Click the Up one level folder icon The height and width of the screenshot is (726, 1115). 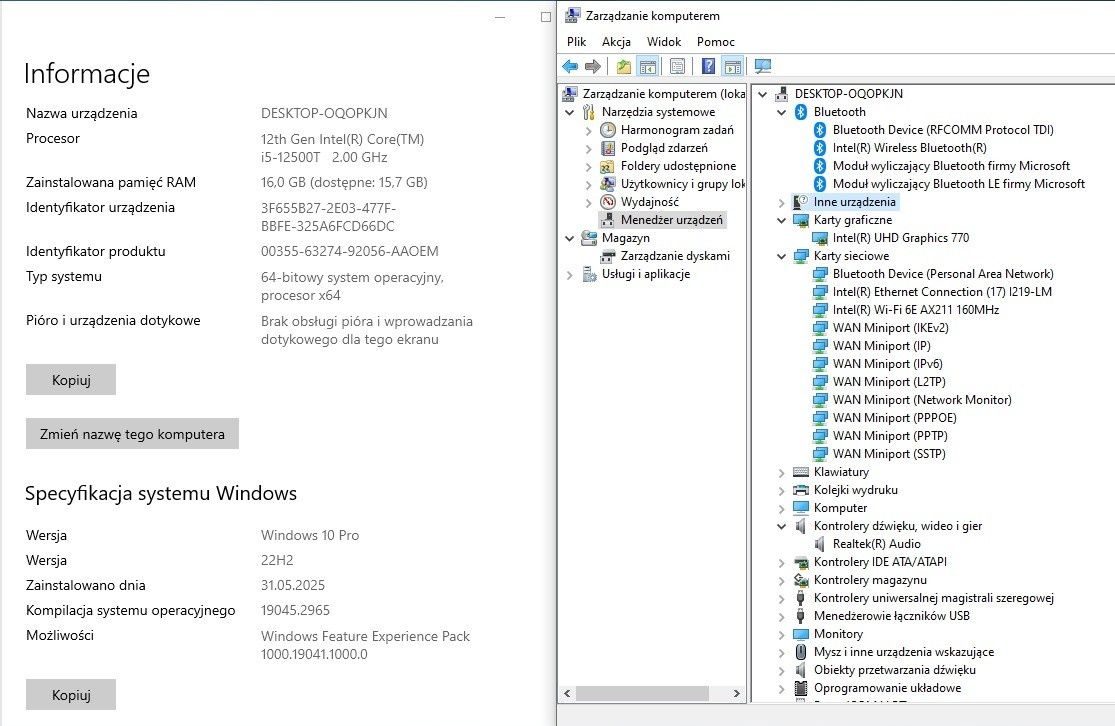tap(624, 67)
